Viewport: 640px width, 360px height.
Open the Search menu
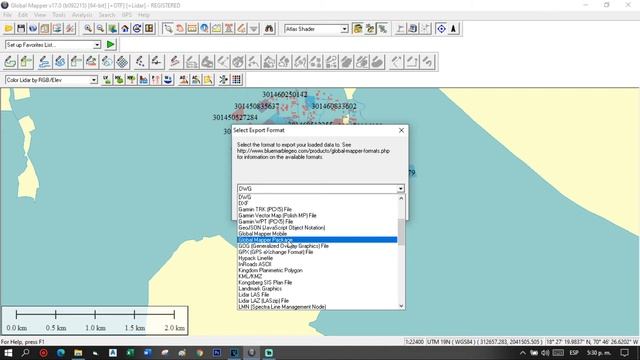click(x=107, y=15)
